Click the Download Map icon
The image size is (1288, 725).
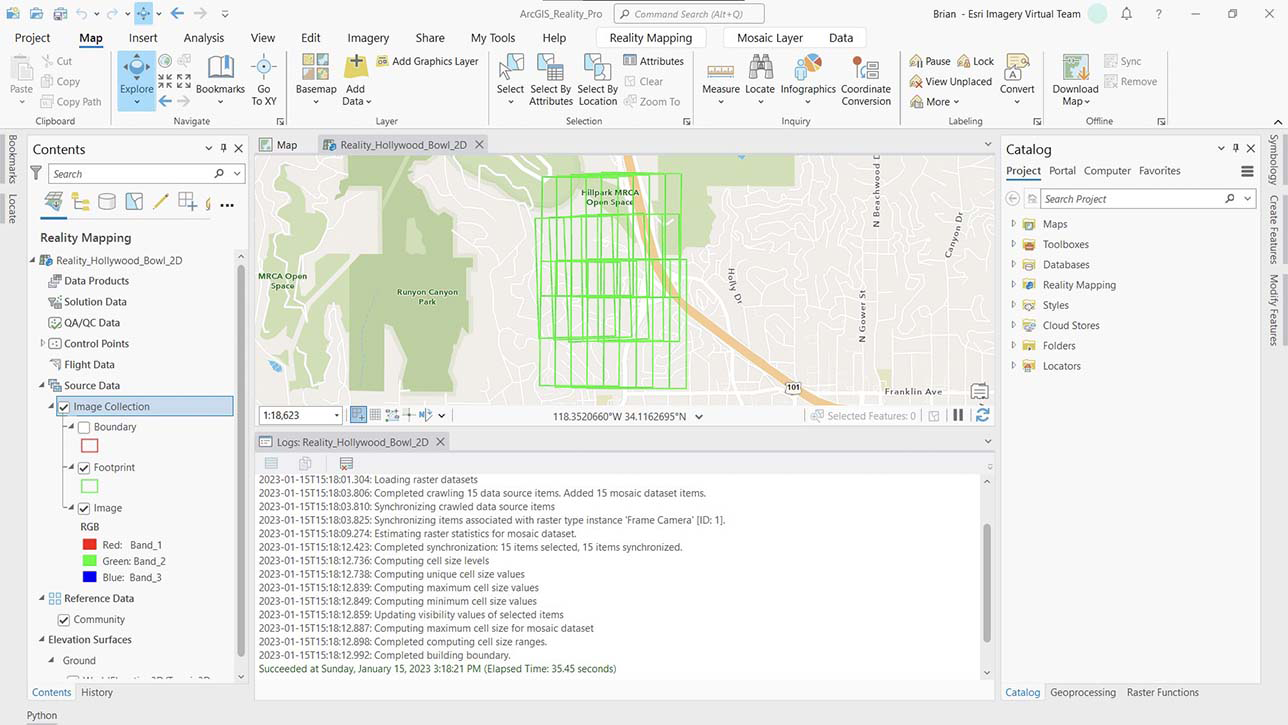[1075, 67]
